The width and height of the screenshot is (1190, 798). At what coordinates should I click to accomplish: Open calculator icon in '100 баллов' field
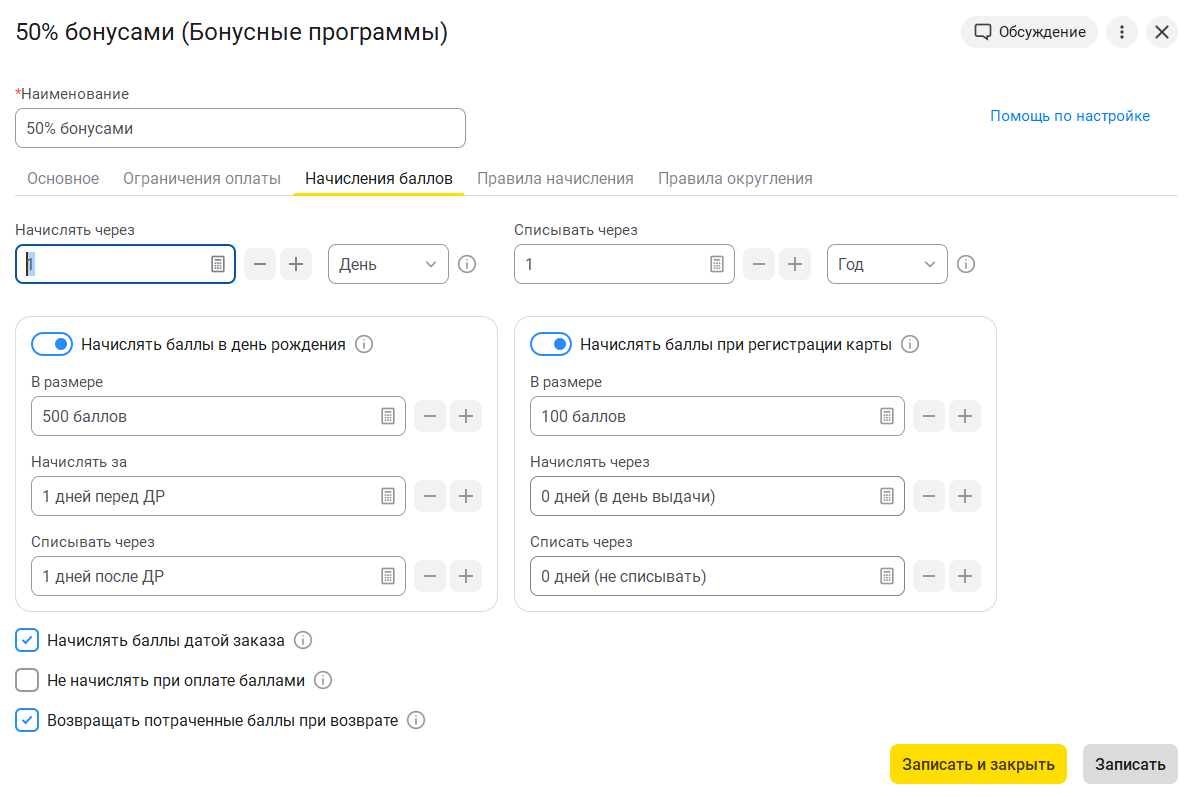pos(887,416)
